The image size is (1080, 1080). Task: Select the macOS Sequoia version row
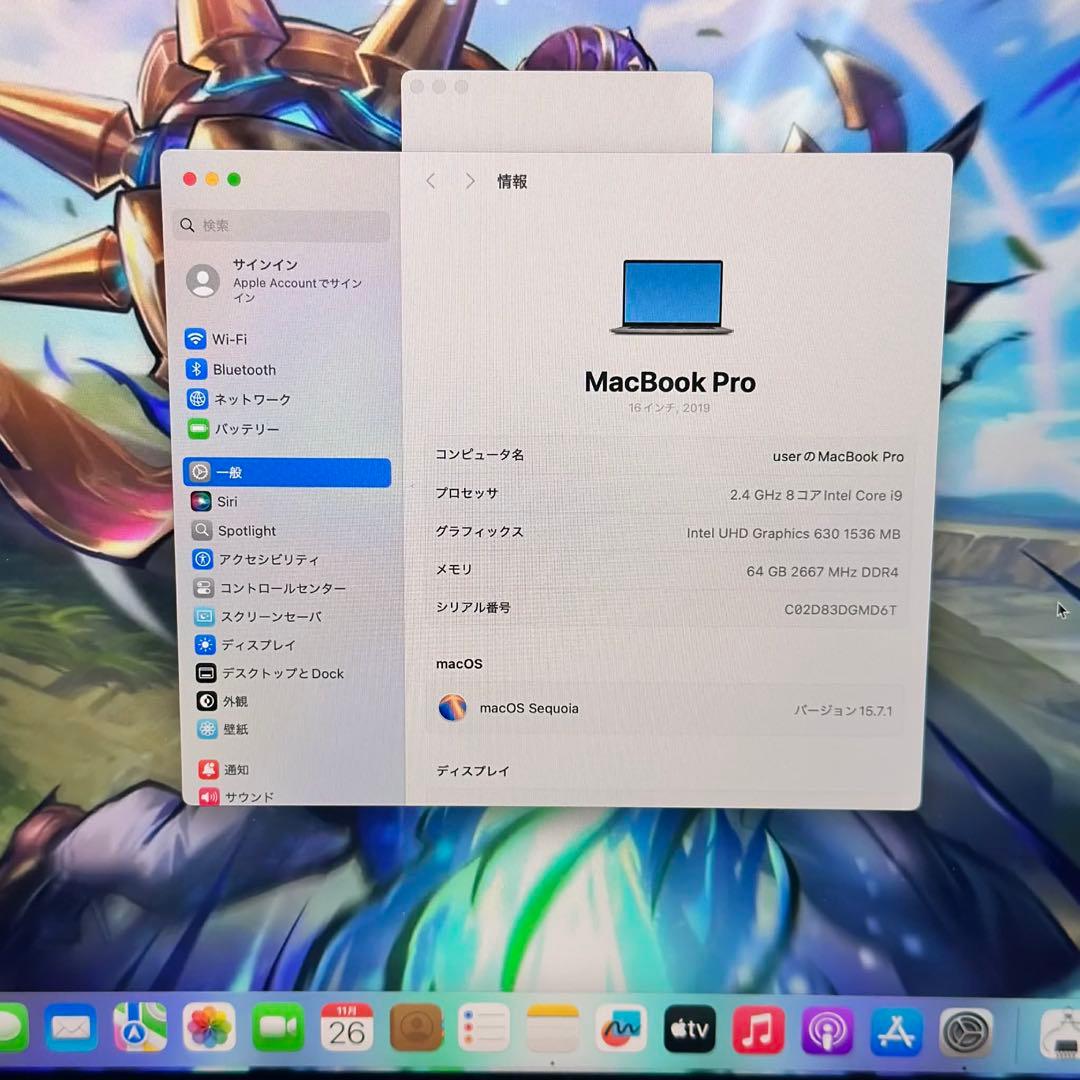tap(670, 709)
